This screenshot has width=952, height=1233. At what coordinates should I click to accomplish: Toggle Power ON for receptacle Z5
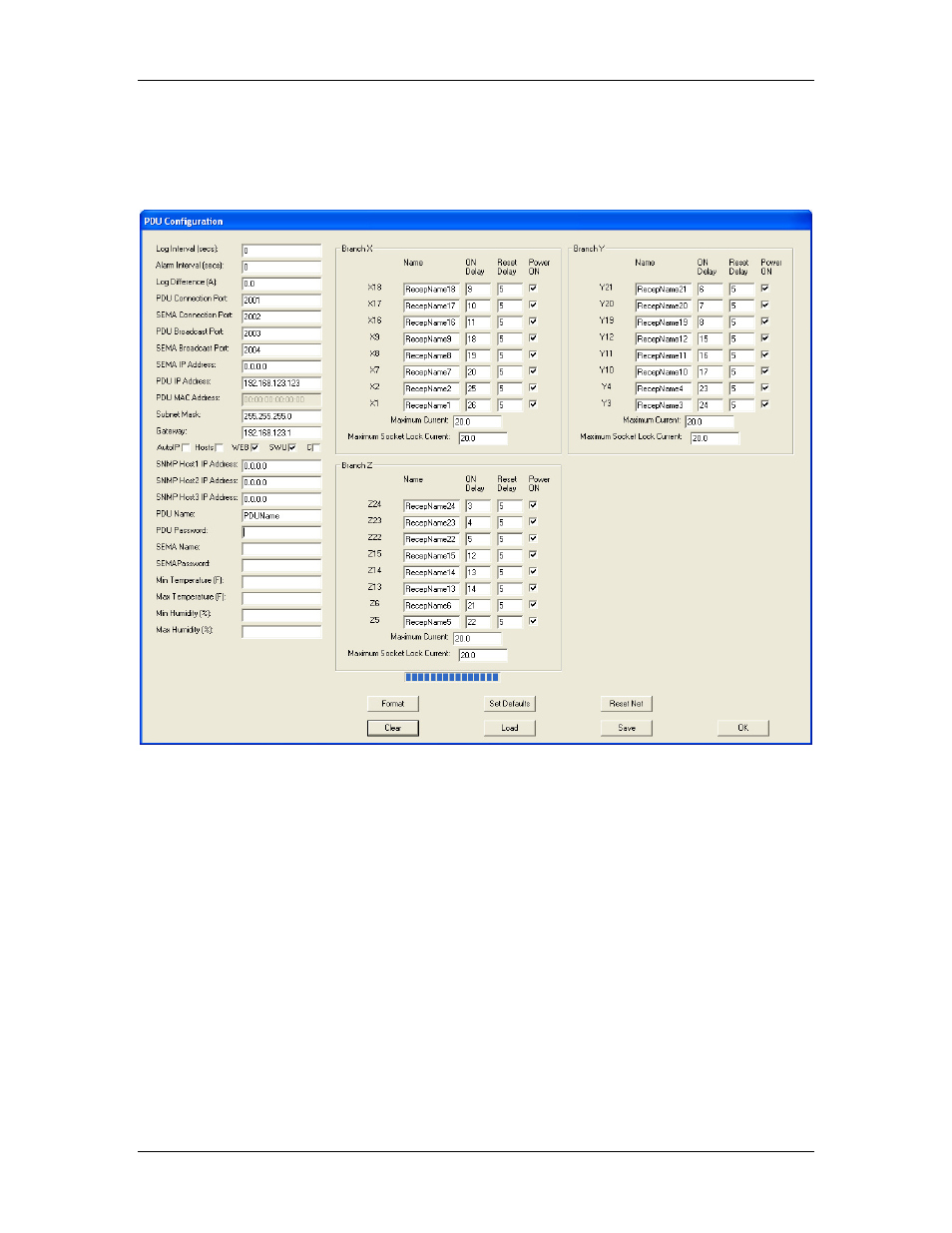[533, 621]
